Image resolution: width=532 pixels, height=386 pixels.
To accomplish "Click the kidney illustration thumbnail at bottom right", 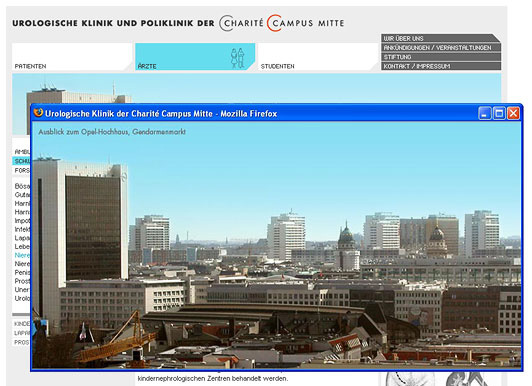I will (x=440, y=379).
